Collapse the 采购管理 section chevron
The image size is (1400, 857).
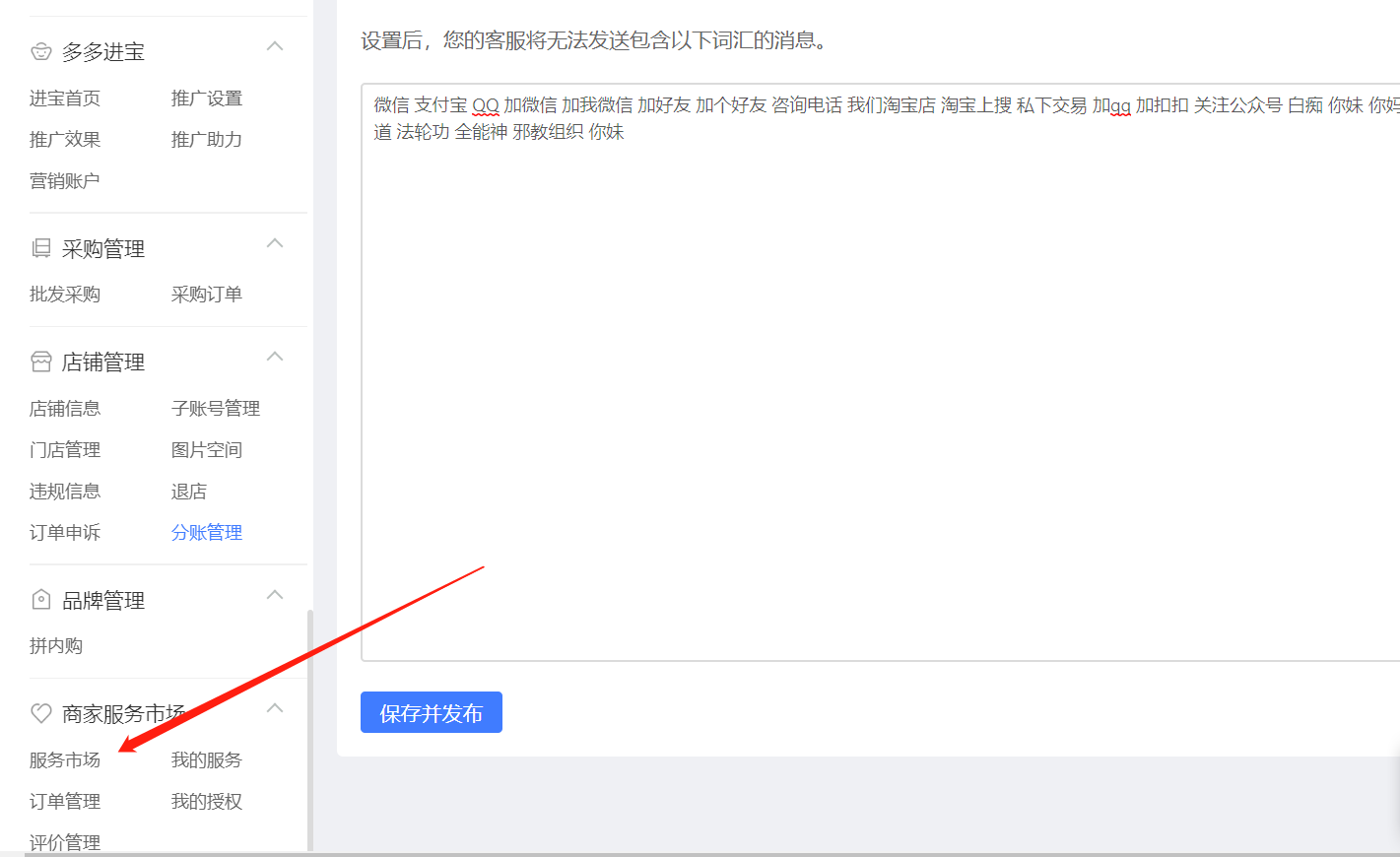point(275,243)
